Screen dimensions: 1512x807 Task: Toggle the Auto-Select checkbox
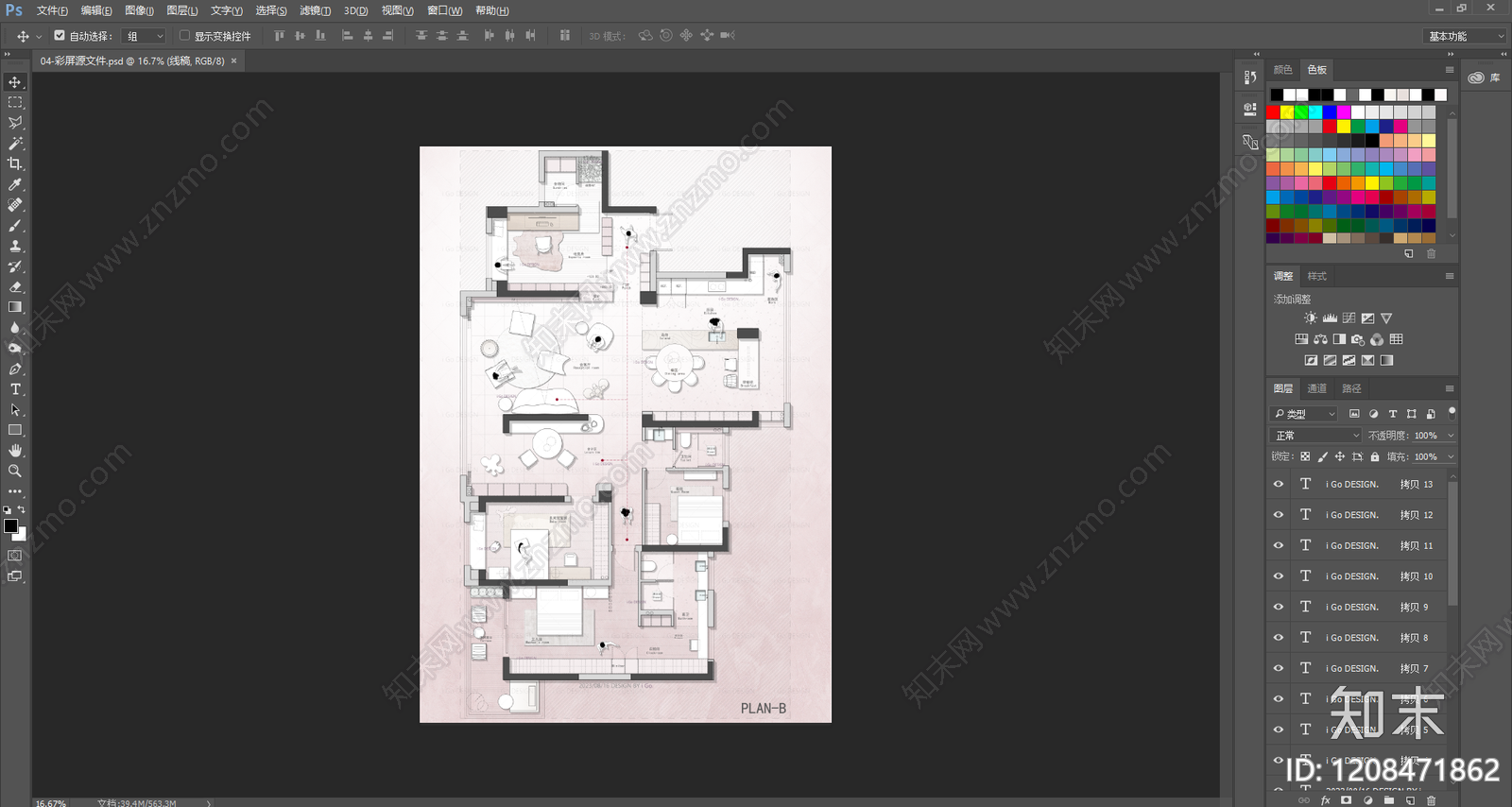click(60, 36)
